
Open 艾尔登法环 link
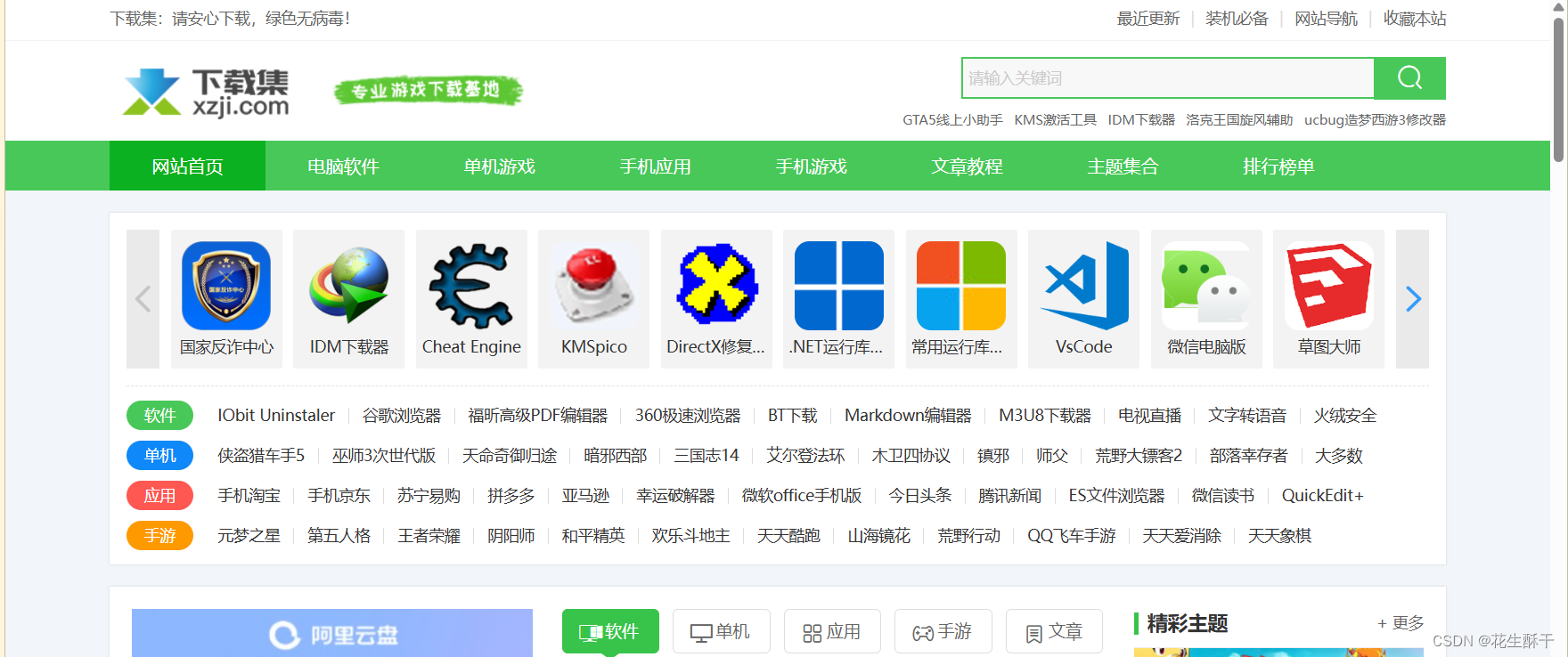pos(805,455)
